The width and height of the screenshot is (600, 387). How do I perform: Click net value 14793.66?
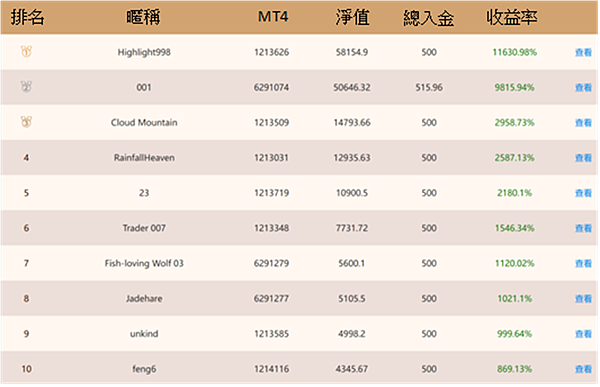[352, 122]
